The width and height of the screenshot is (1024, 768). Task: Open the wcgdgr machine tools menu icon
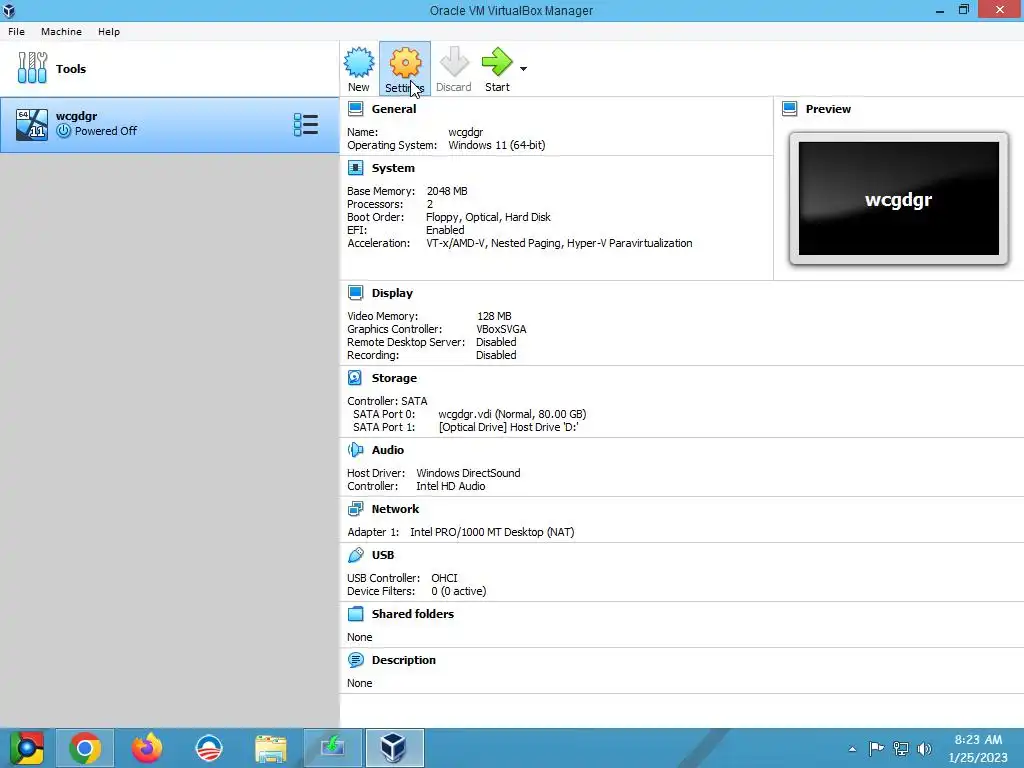(306, 125)
